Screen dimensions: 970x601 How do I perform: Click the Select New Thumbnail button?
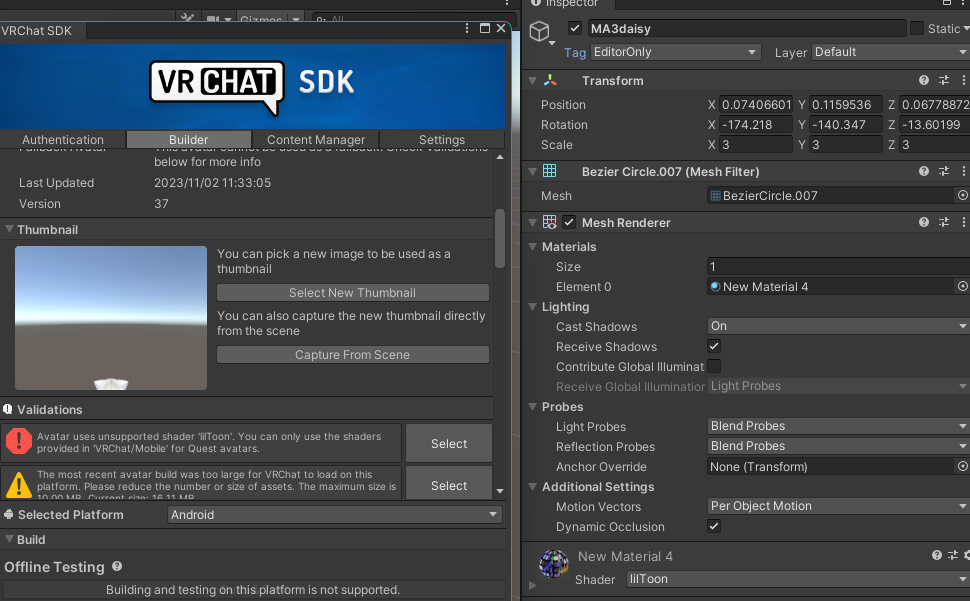[x=353, y=292]
